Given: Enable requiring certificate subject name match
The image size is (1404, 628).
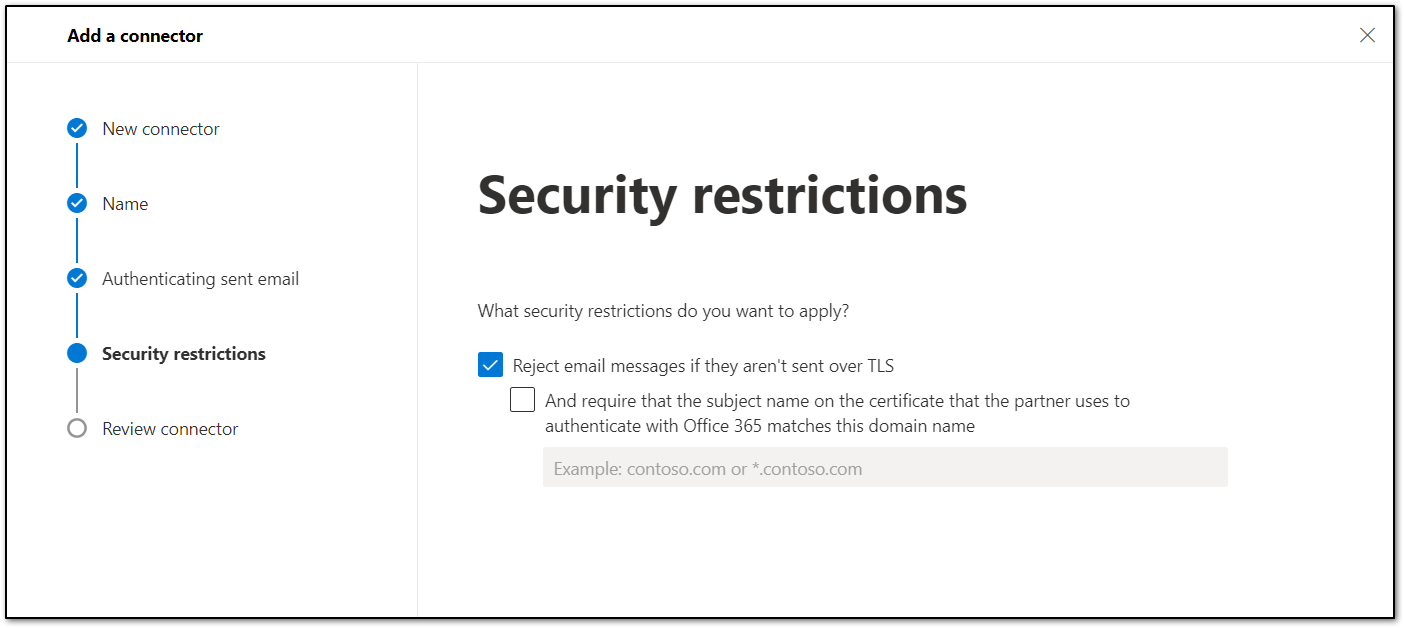Looking at the screenshot, I should pyautogui.click(x=522, y=399).
